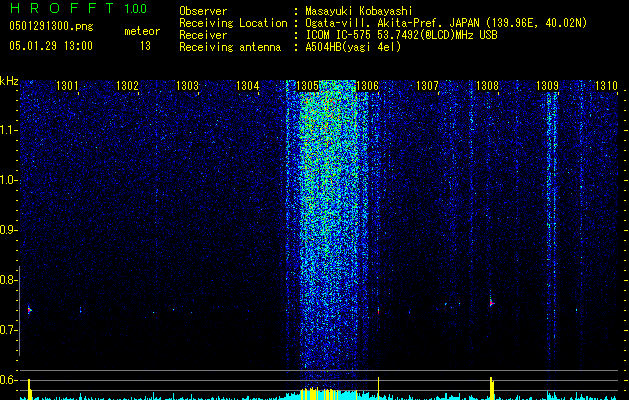Click the Receiver field label

(203, 35)
